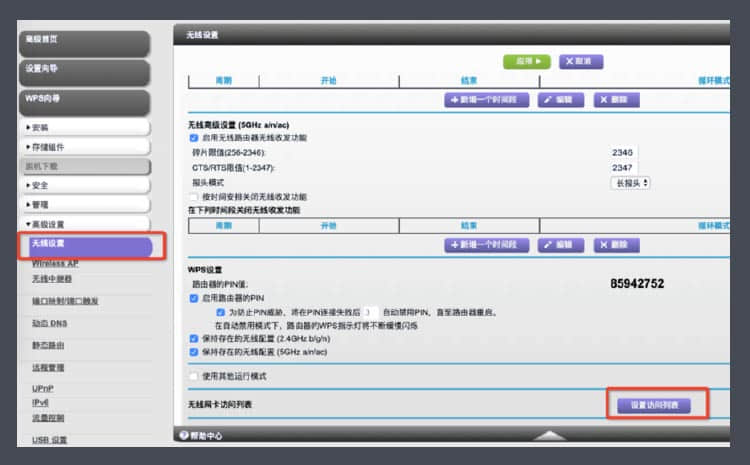Click the 开始 column header in 5GHz schedule table
750x465 pixels.
329,226
